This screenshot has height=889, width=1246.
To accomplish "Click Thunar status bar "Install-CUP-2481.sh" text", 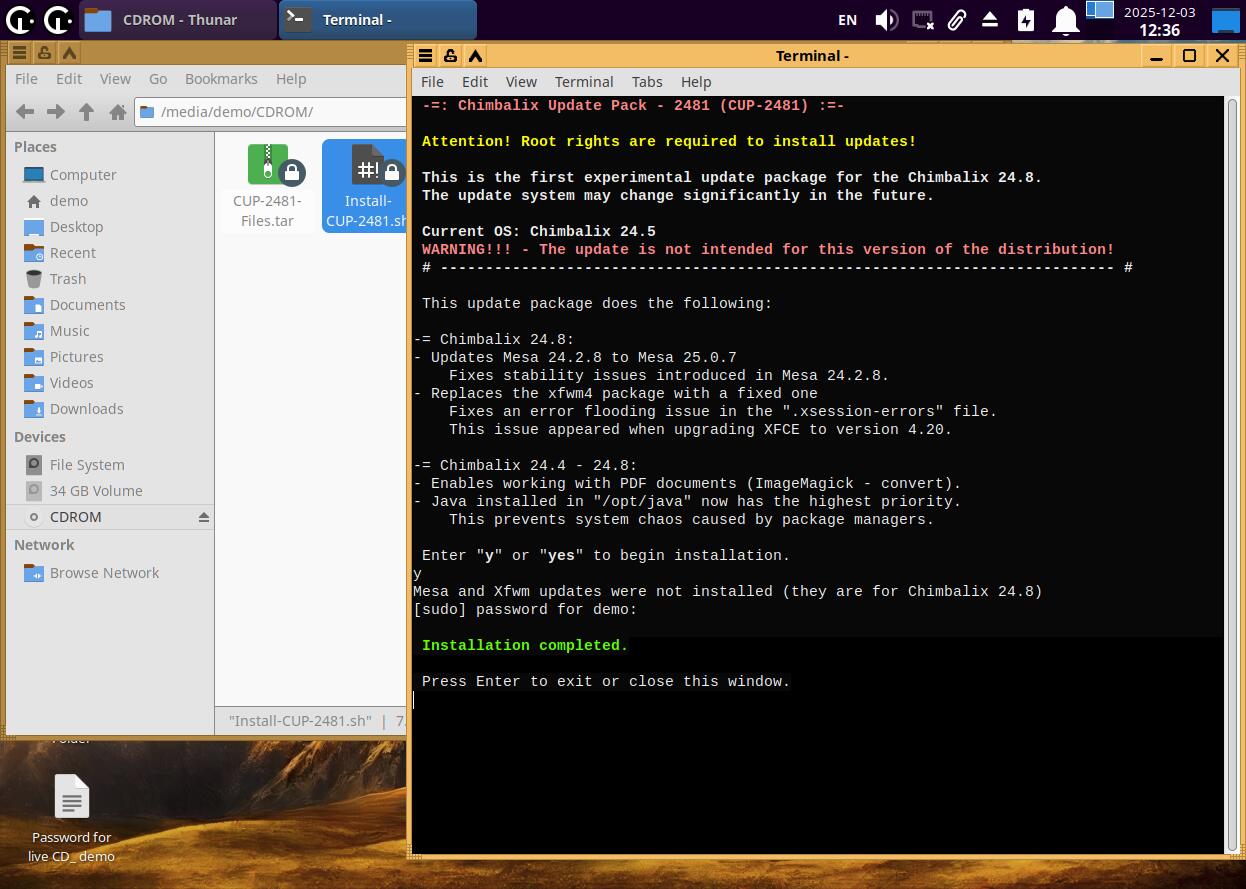I will pos(300,720).
